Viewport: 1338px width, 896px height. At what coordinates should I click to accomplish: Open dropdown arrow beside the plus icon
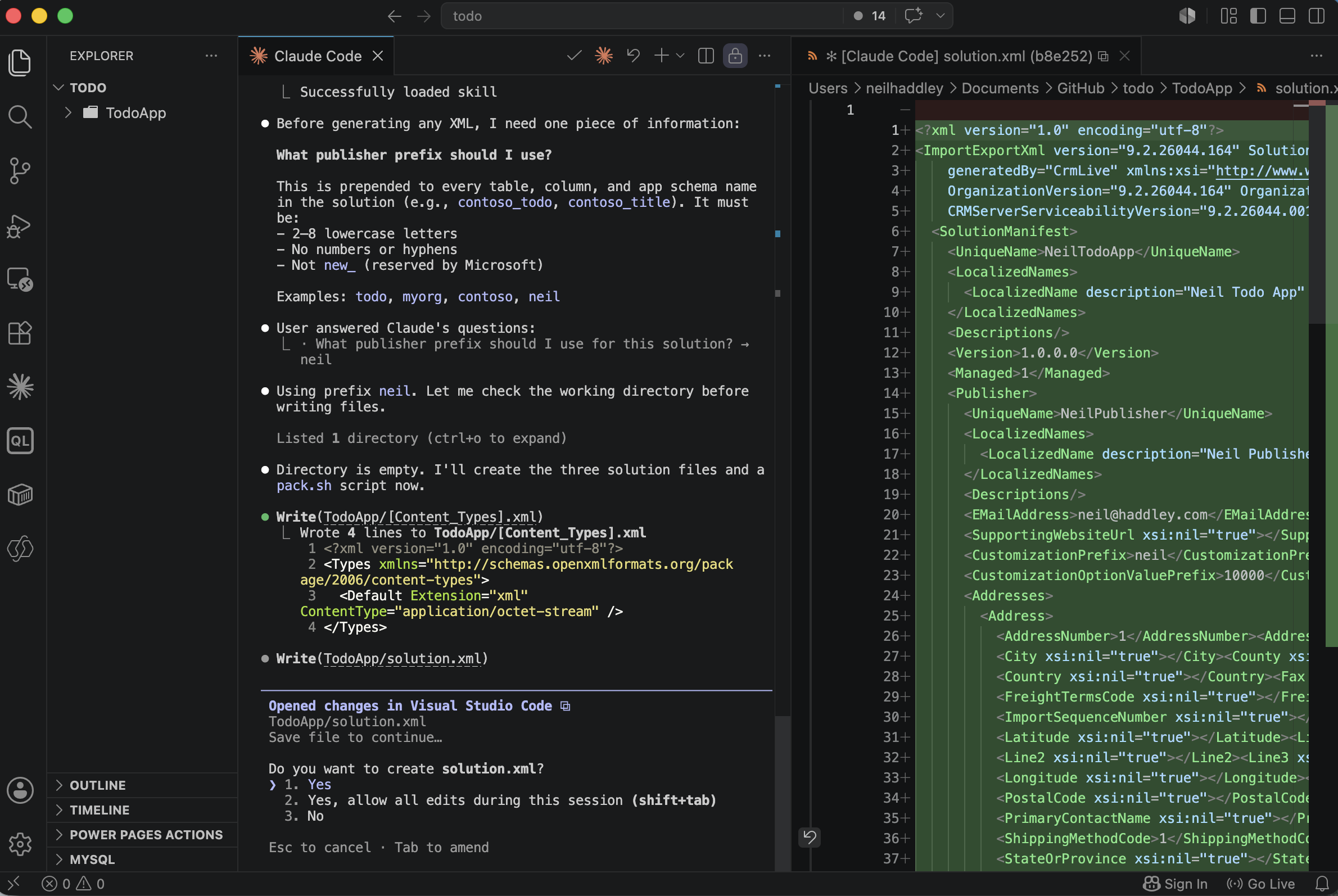(680, 56)
